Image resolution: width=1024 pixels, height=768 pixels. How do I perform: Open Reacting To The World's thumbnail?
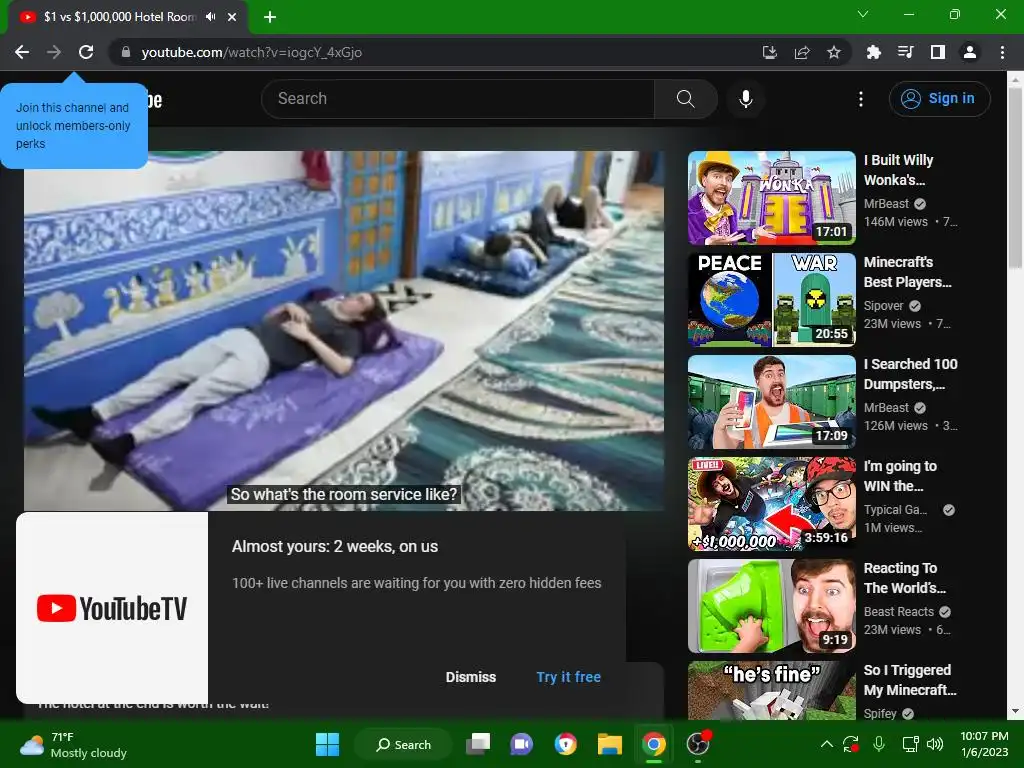(772, 605)
